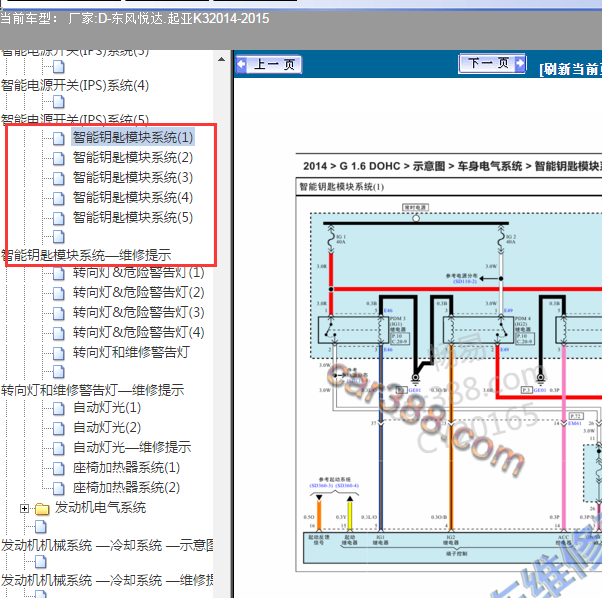Click document icon beside 转向灯和维修警告灯
This screenshot has width=602, height=598.
58,353
